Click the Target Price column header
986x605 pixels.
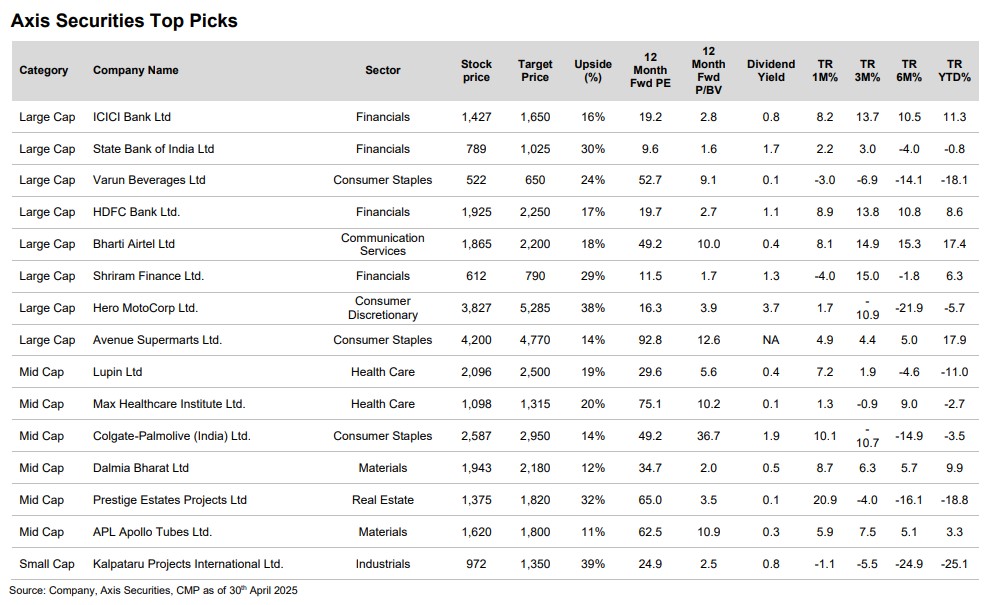click(535, 70)
